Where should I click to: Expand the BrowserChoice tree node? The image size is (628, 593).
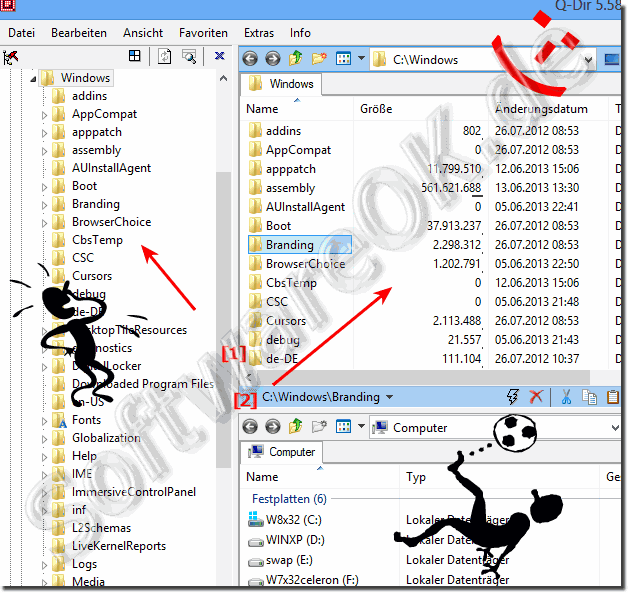44,223
